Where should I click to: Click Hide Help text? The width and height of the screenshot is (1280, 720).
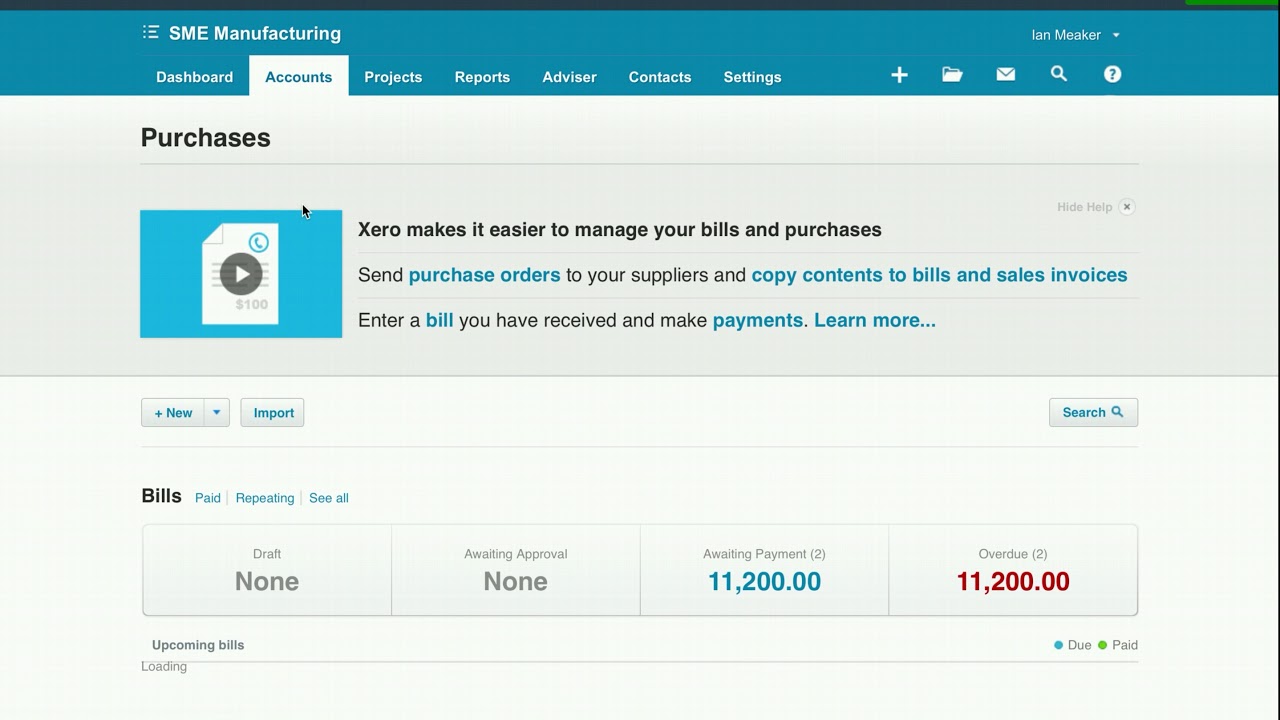tap(1084, 207)
